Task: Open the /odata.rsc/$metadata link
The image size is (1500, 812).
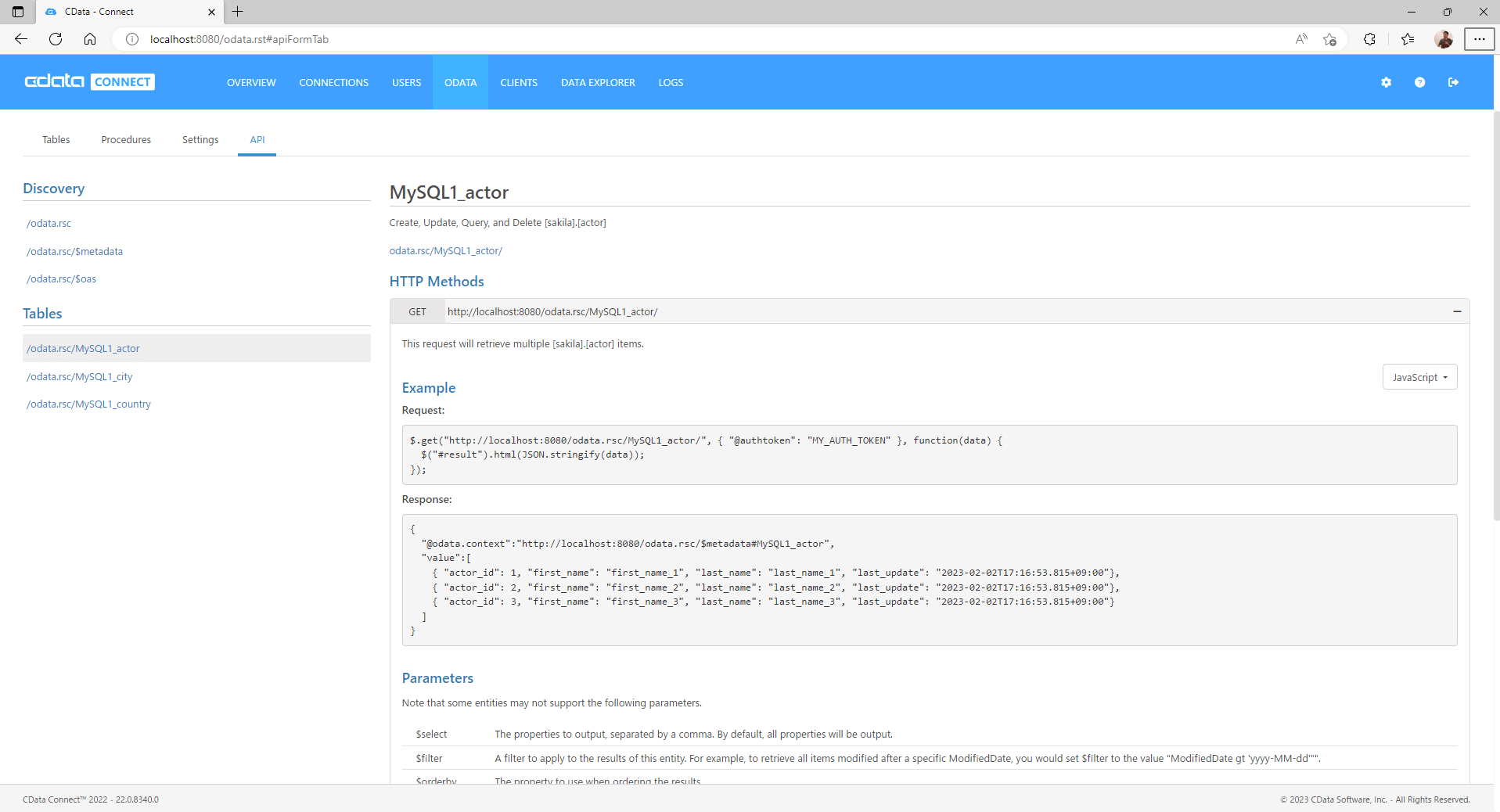Action: pyautogui.click(x=74, y=252)
